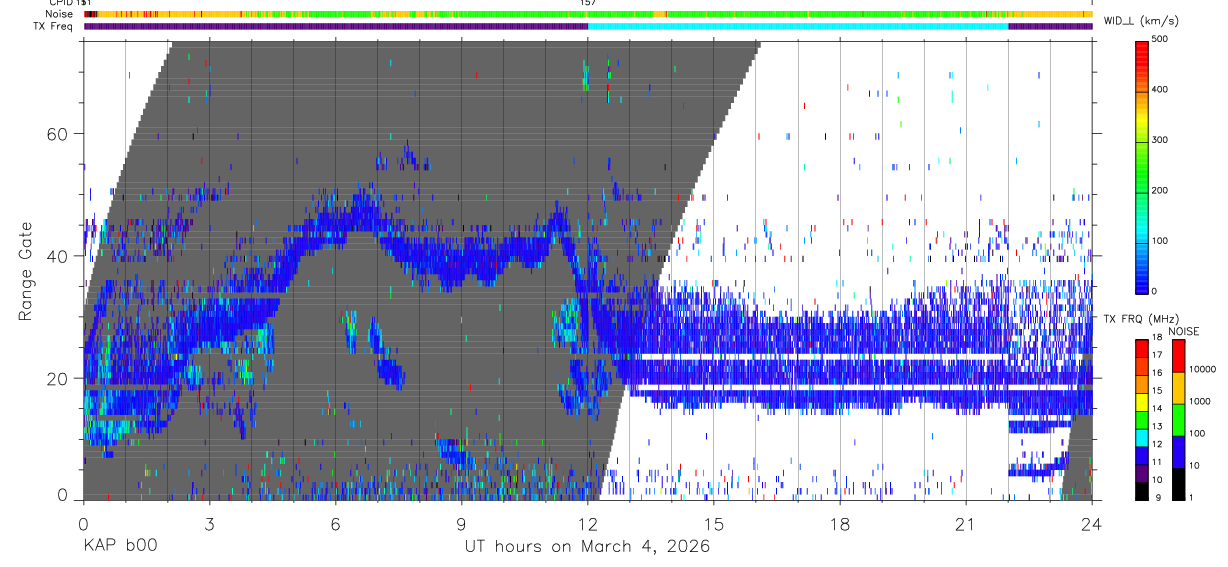Click the red top segment of NOISE legend

point(1178,356)
